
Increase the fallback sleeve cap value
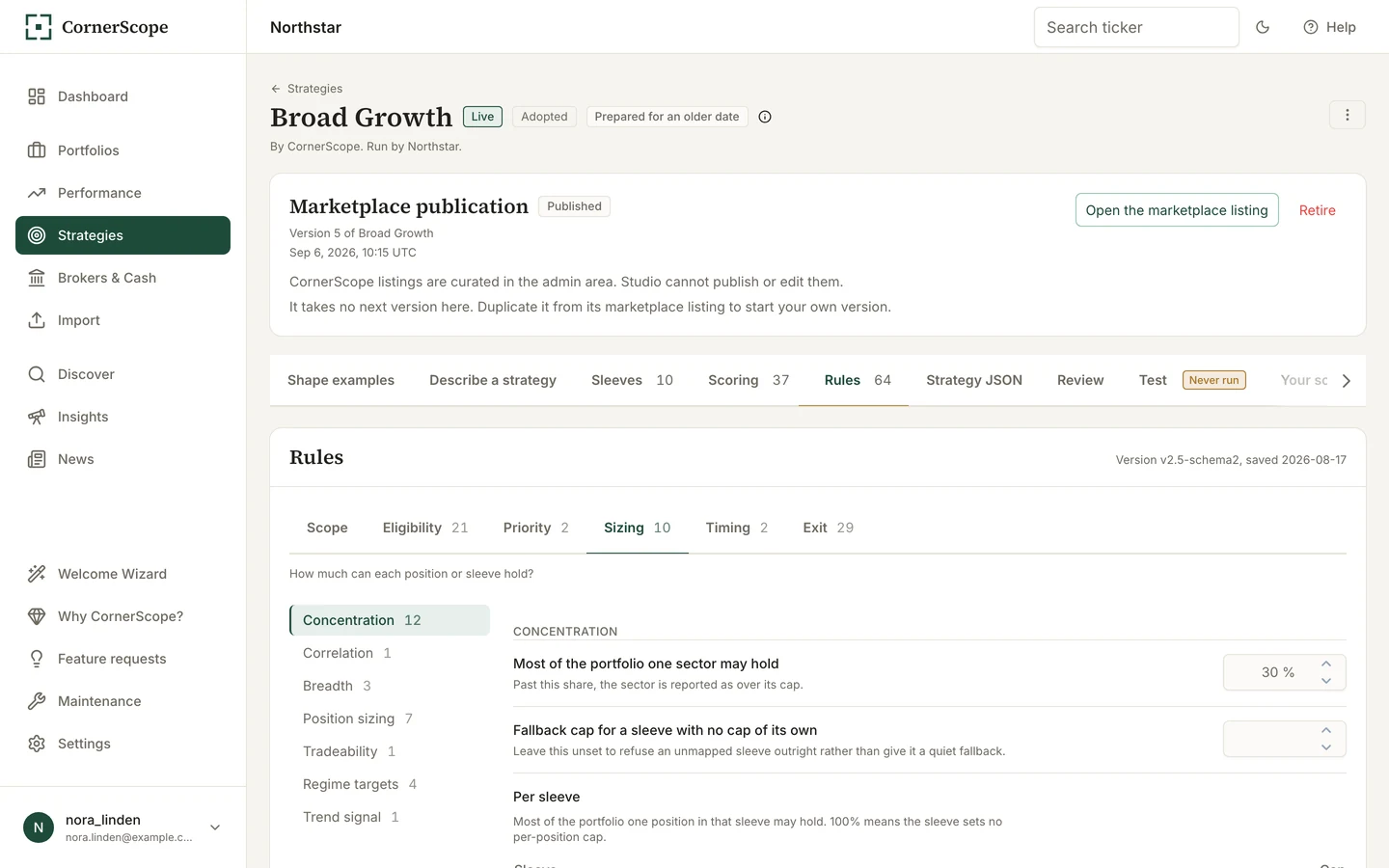tap(1326, 730)
